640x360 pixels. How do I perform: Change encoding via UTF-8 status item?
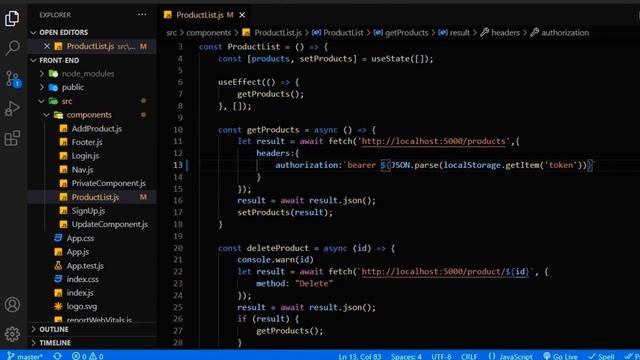(x=441, y=356)
